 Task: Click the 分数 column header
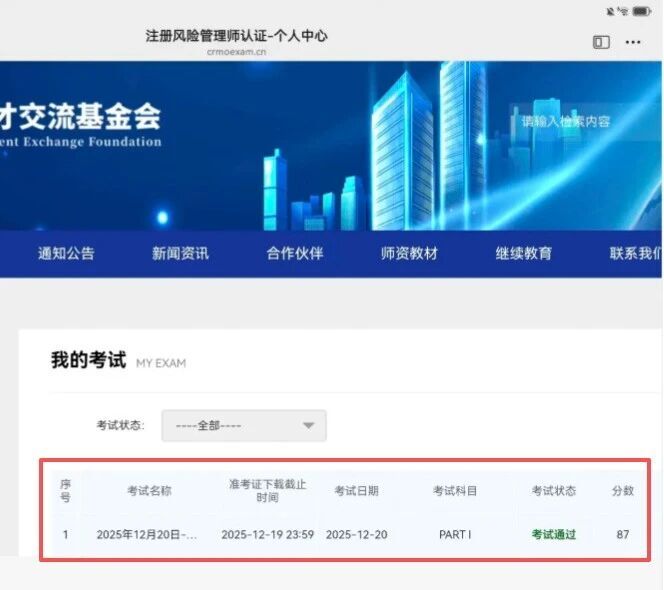[x=622, y=491]
